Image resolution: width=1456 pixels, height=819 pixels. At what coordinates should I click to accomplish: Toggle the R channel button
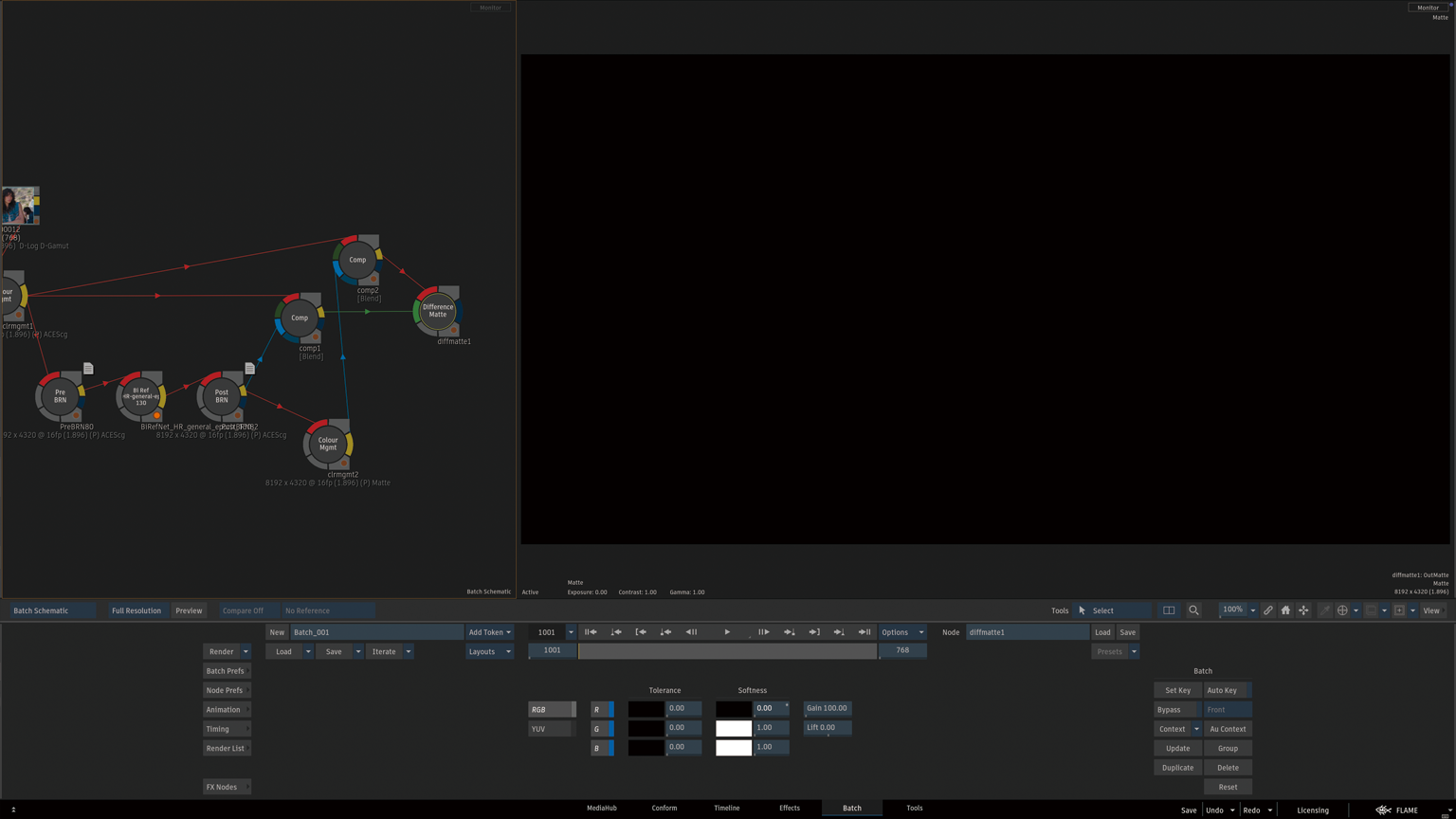pos(602,709)
